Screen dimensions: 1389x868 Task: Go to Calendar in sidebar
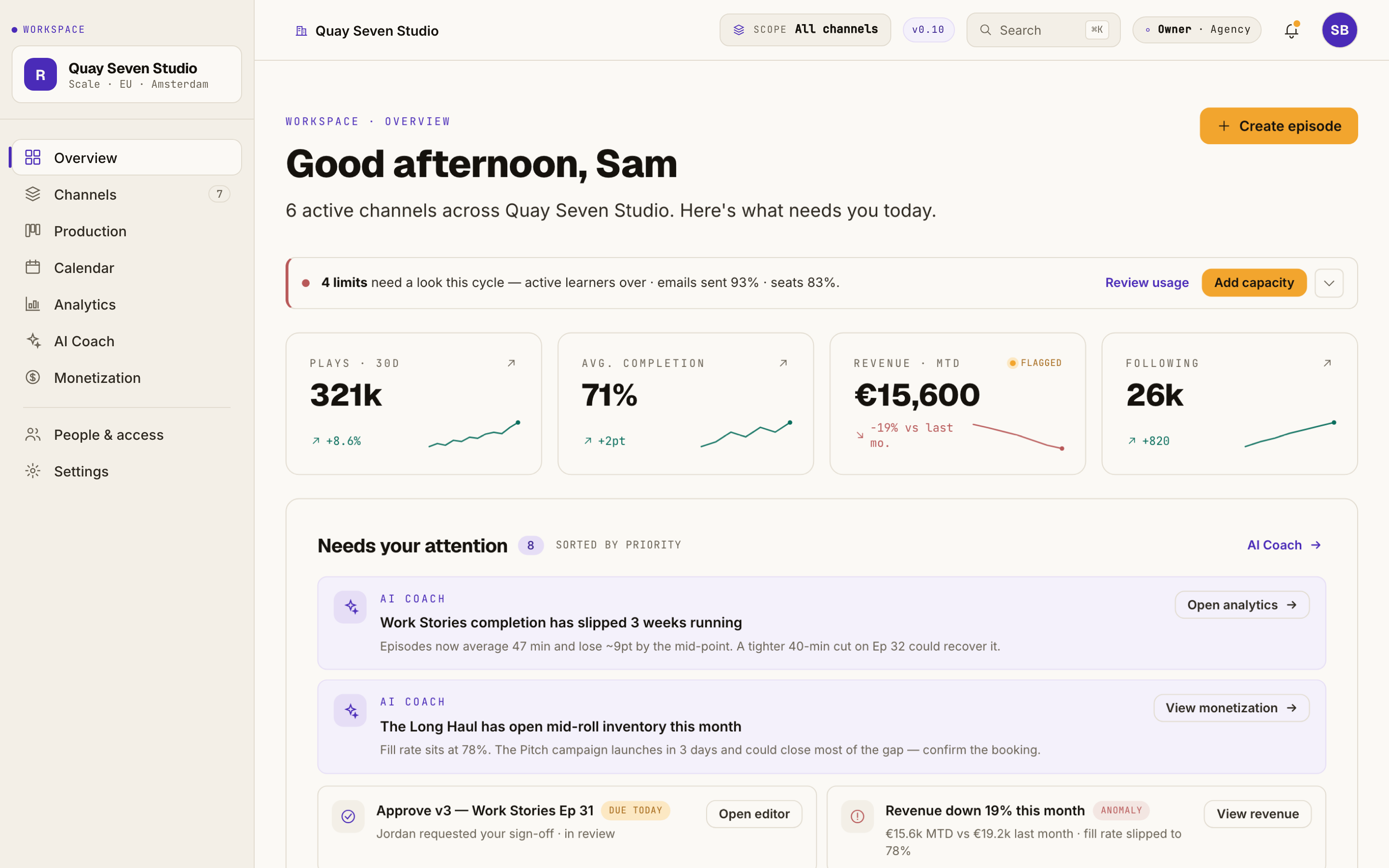(x=127, y=268)
